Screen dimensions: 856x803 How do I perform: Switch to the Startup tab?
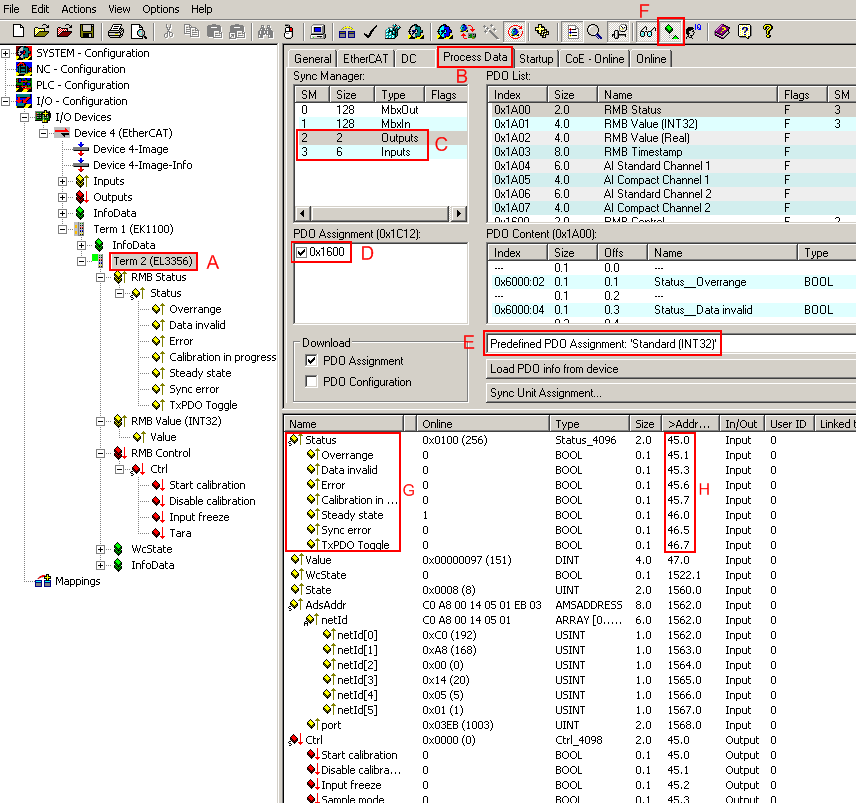[x=536, y=59]
